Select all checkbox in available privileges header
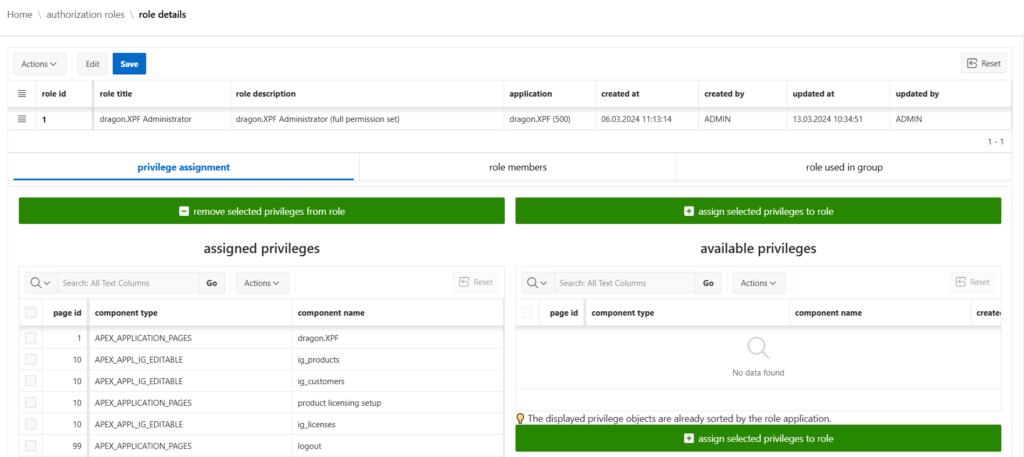The width and height of the screenshot is (1024, 457). (x=527, y=313)
